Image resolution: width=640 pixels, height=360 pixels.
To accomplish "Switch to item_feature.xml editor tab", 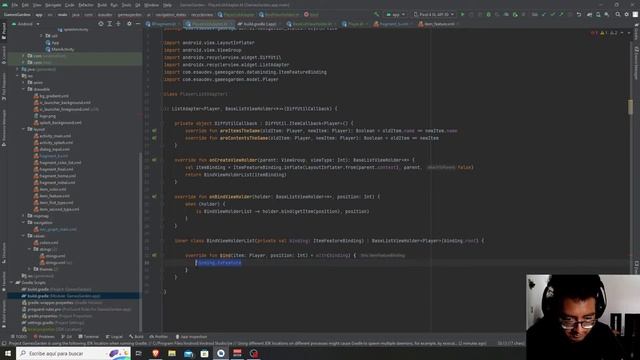I will point(438,24).
